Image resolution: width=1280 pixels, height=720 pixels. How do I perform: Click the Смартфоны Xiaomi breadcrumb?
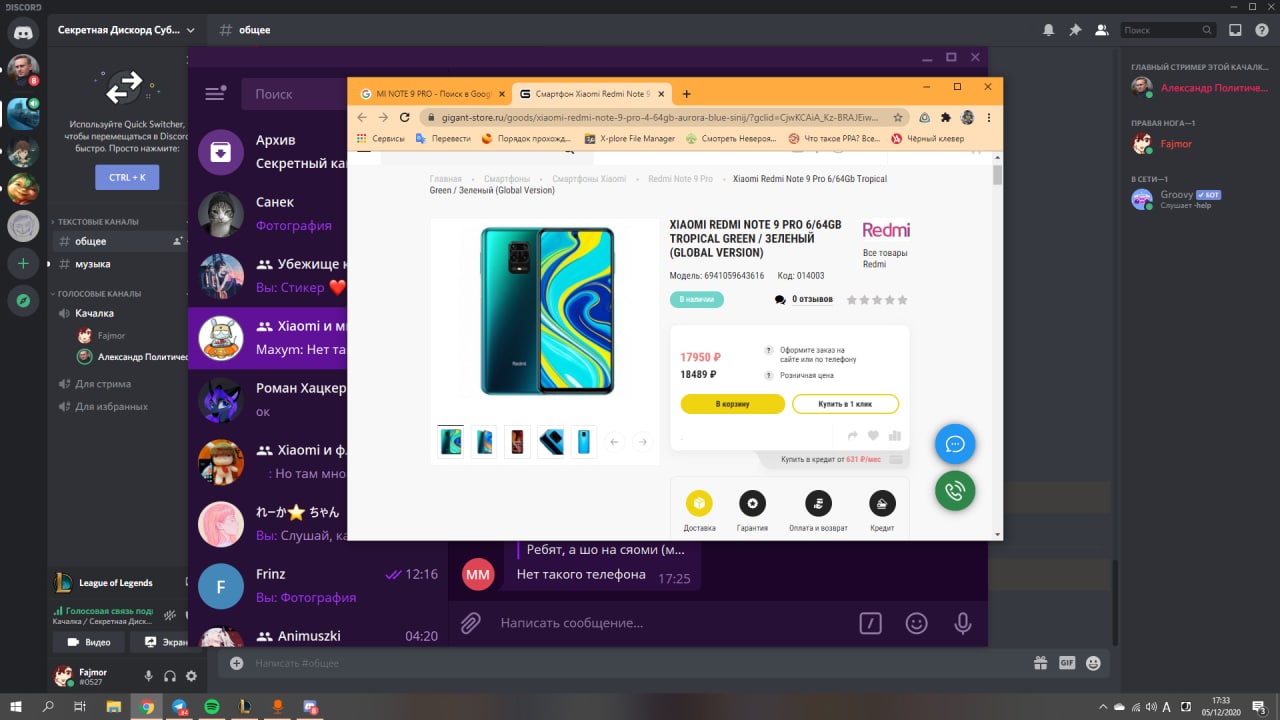click(589, 179)
